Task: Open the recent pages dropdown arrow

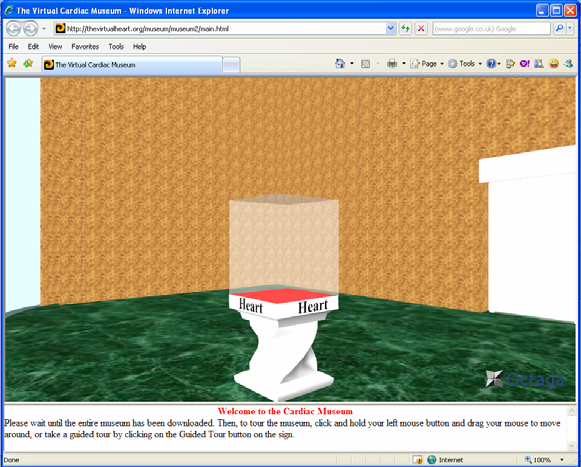Action: tap(44, 29)
